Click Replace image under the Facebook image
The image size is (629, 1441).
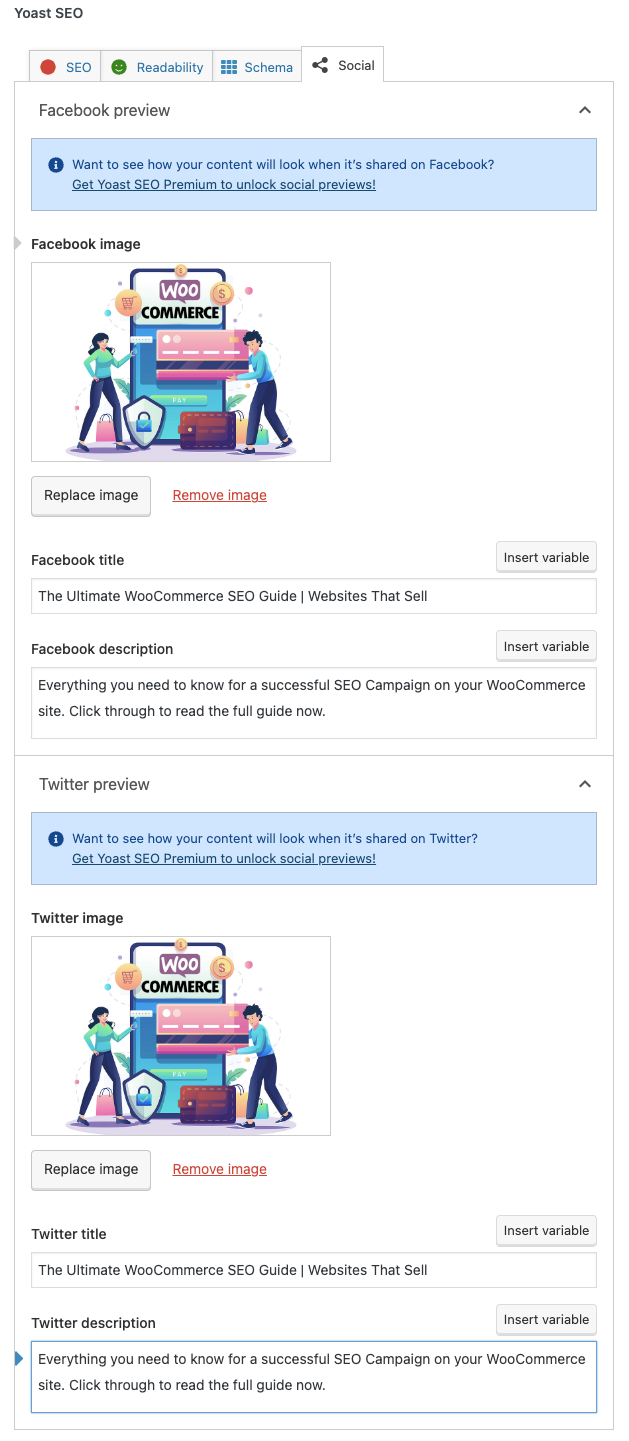pos(90,496)
